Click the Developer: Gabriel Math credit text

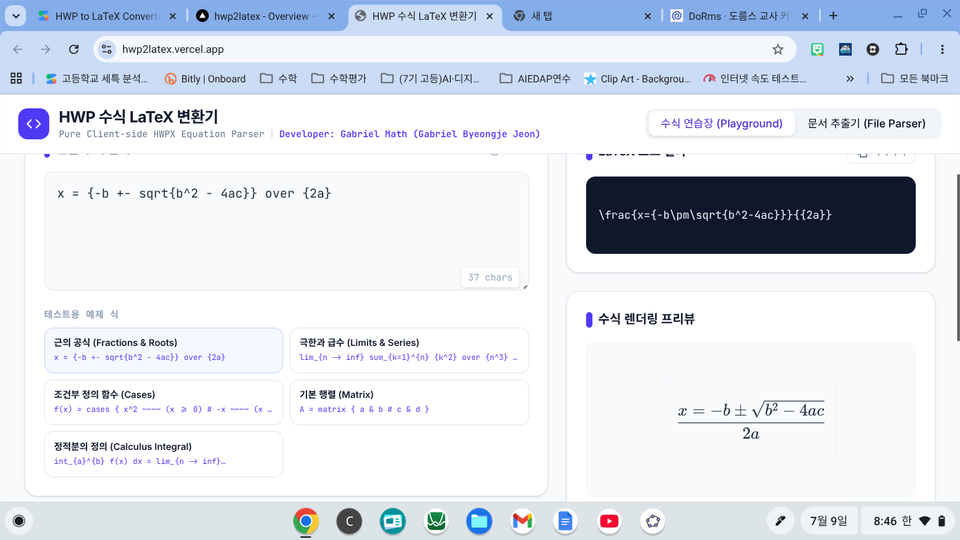[x=410, y=134]
